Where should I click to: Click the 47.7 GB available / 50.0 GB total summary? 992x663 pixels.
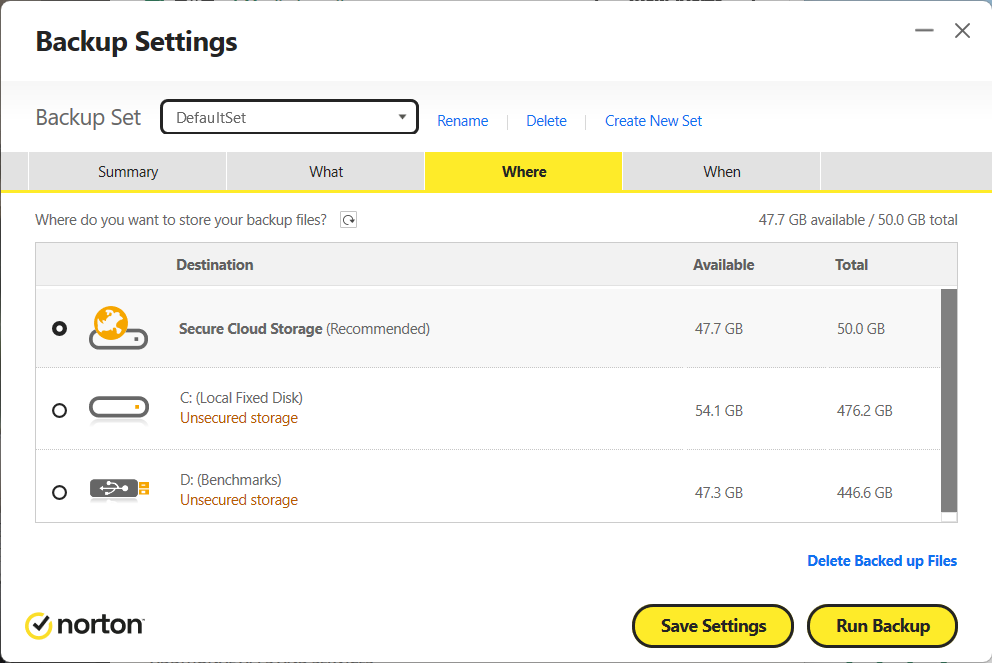(x=858, y=220)
